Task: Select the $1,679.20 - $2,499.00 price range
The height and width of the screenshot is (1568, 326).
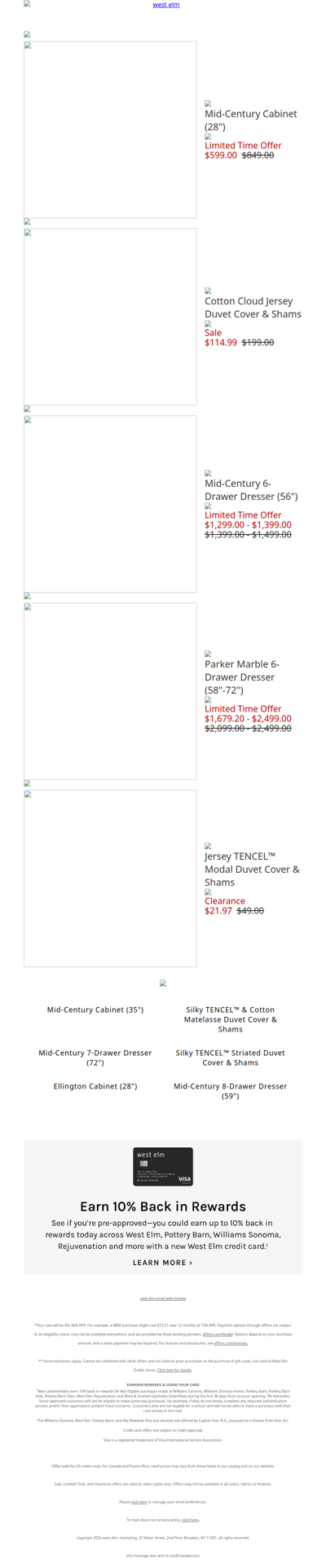Action: [x=248, y=719]
